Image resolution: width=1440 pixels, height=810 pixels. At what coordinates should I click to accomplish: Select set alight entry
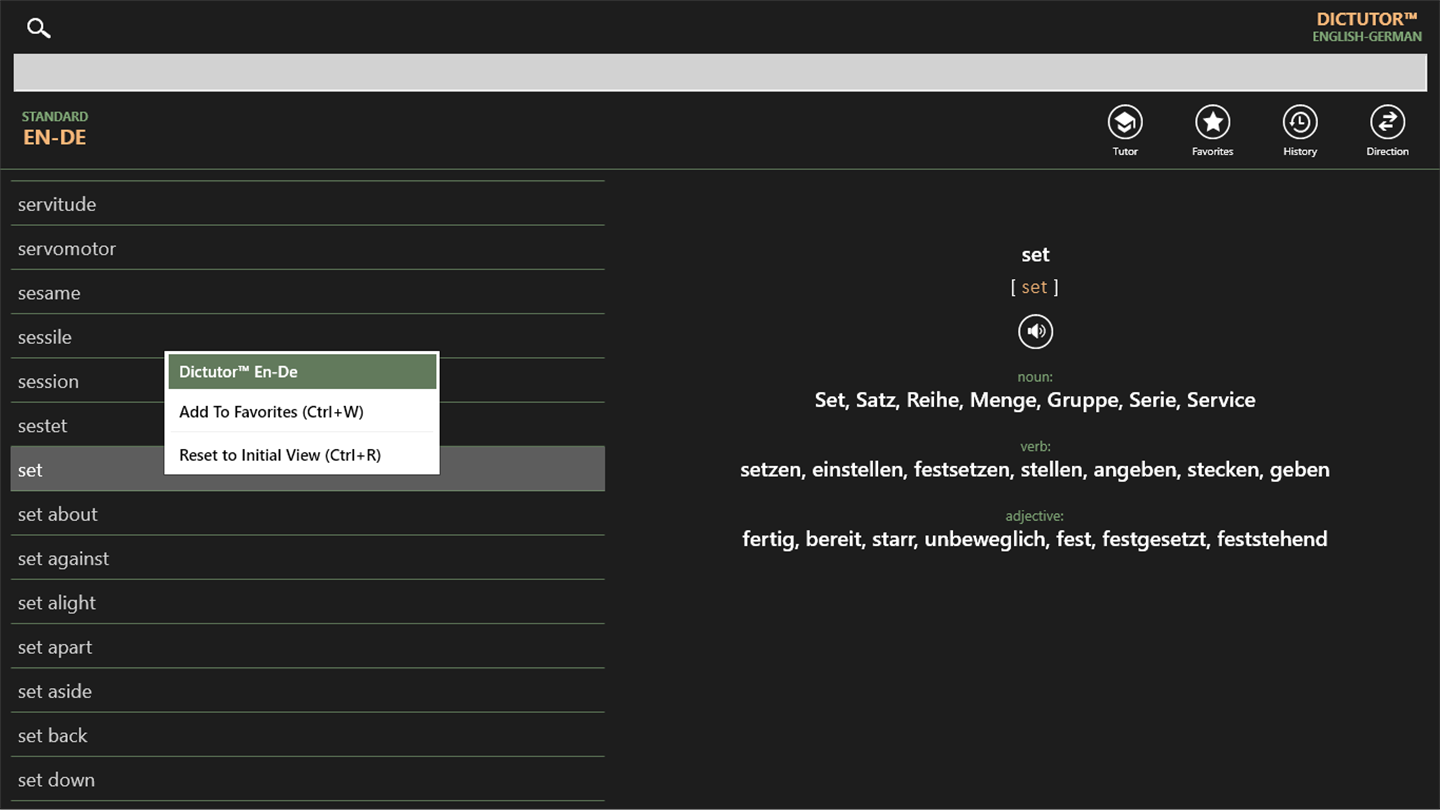pos(308,603)
